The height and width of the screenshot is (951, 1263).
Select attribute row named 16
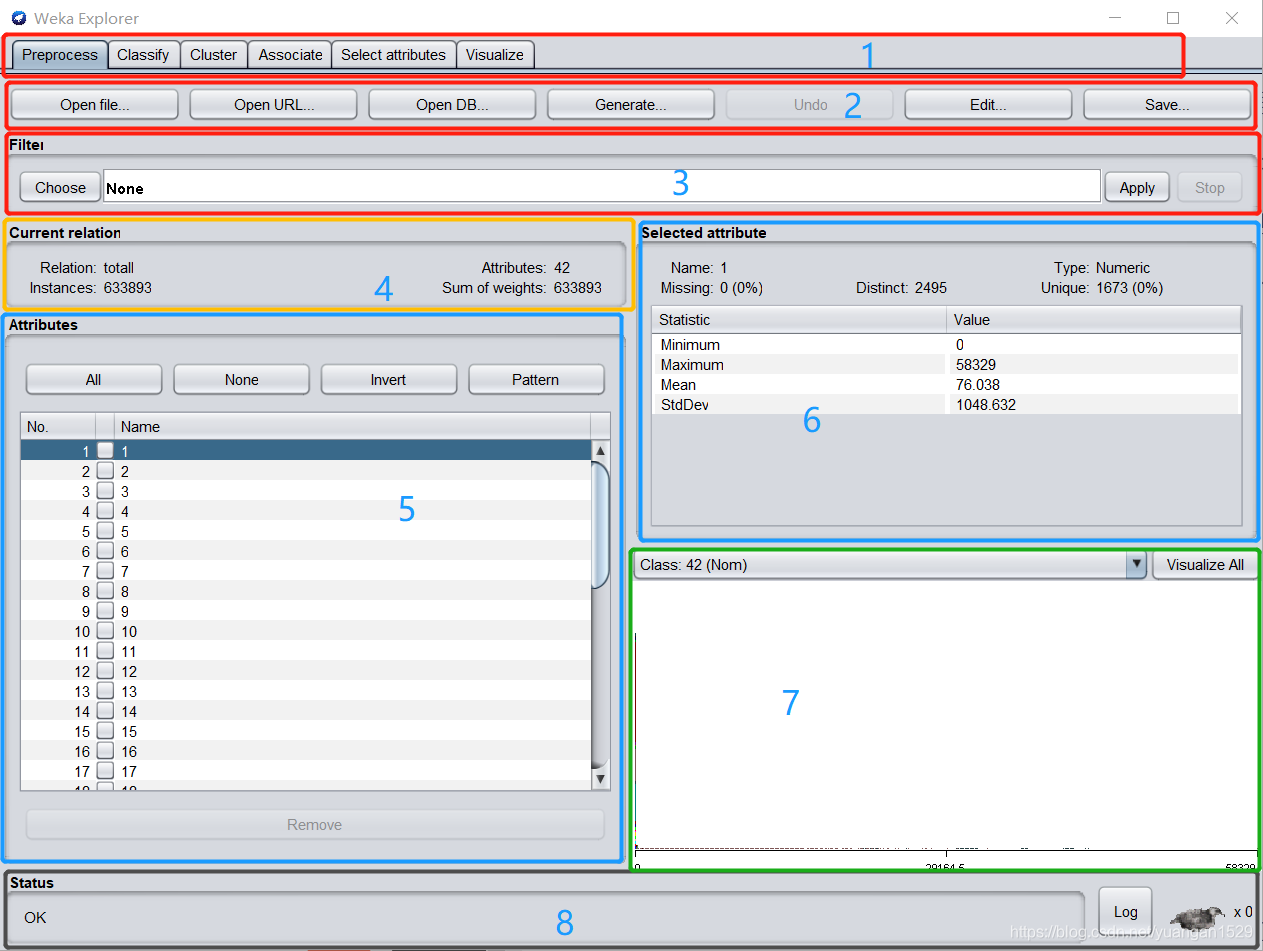tap(306, 751)
